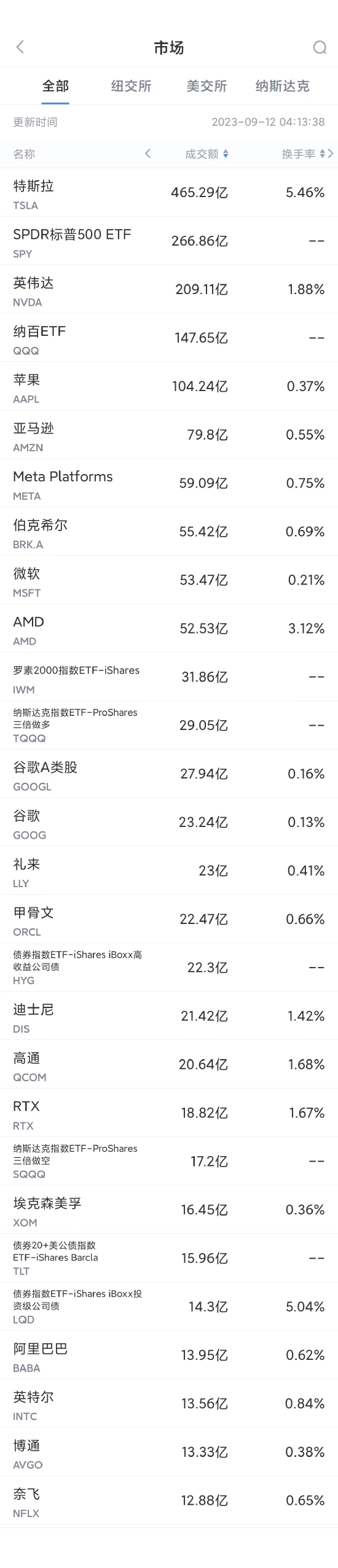Click left chevron beside 名称 column

147,153
